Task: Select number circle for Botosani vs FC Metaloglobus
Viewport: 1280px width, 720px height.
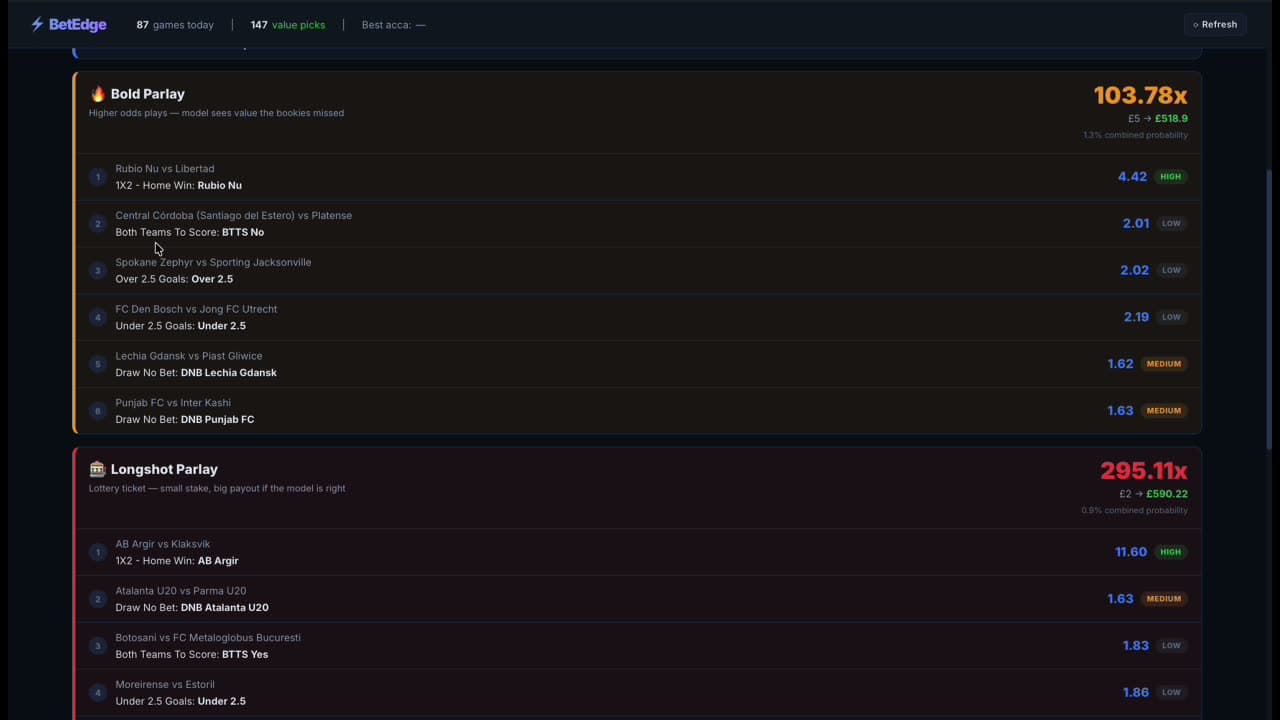Action: pos(98,646)
